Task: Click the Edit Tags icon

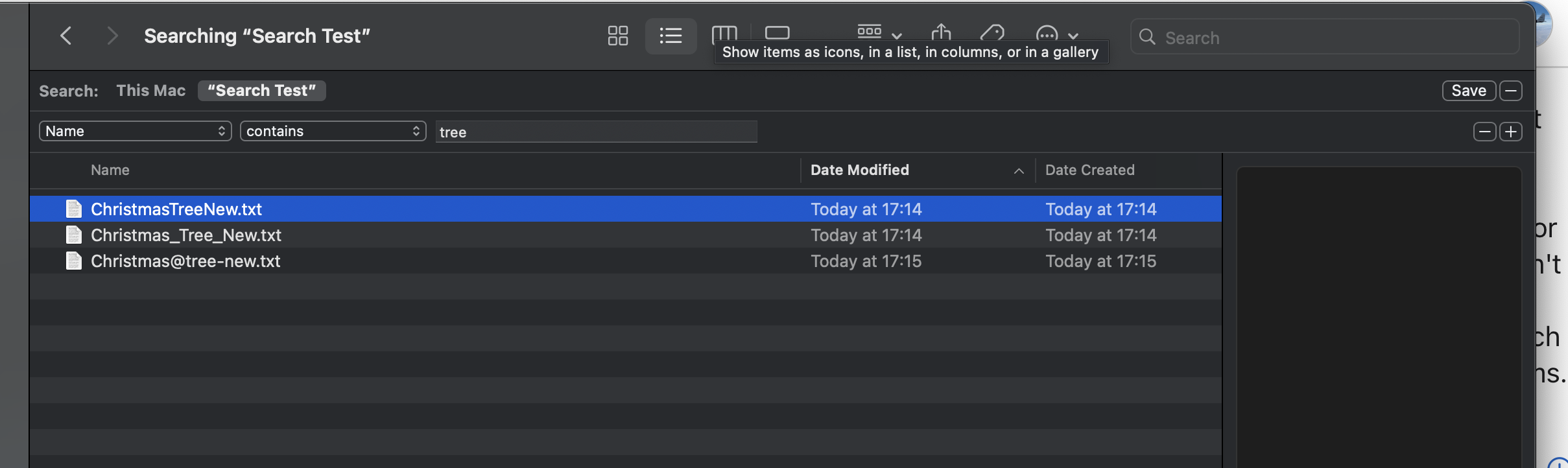Action: pos(992,32)
